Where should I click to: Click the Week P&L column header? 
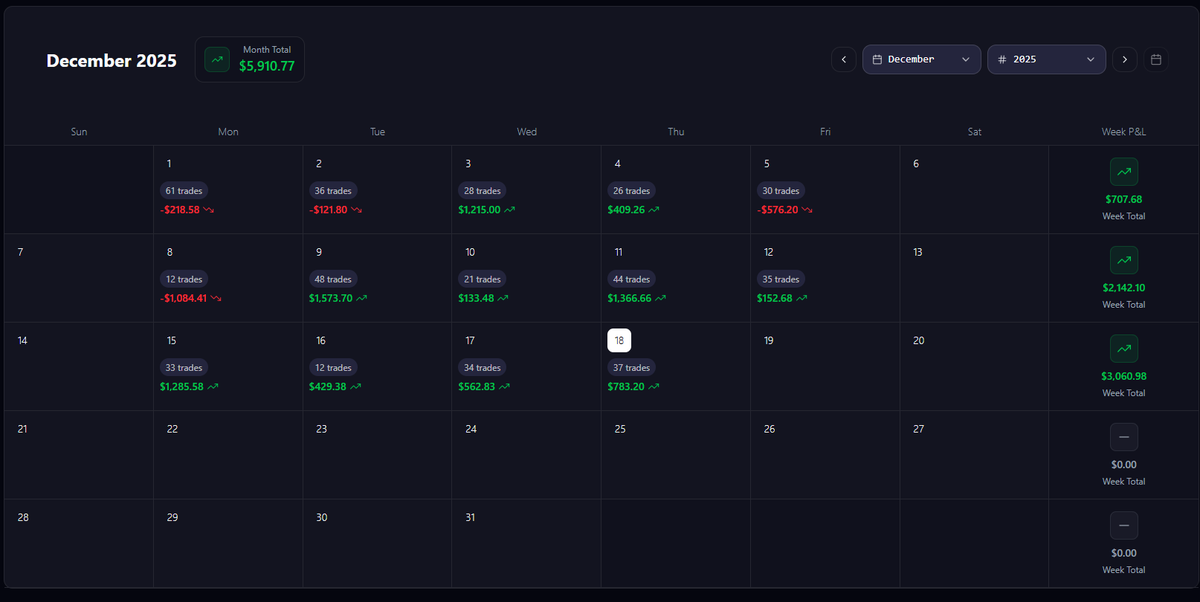tap(1124, 132)
